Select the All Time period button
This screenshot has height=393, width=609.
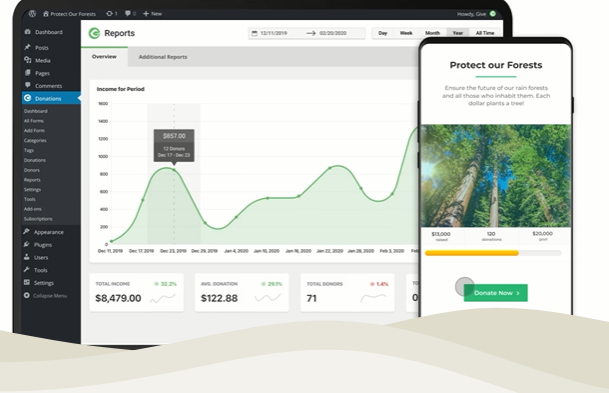[485, 33]
